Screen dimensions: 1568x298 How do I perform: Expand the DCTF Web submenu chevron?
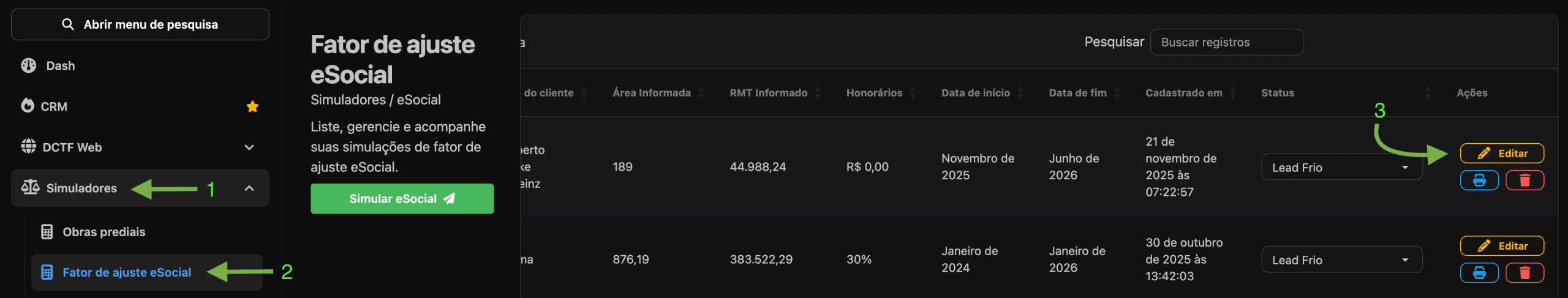249,147
